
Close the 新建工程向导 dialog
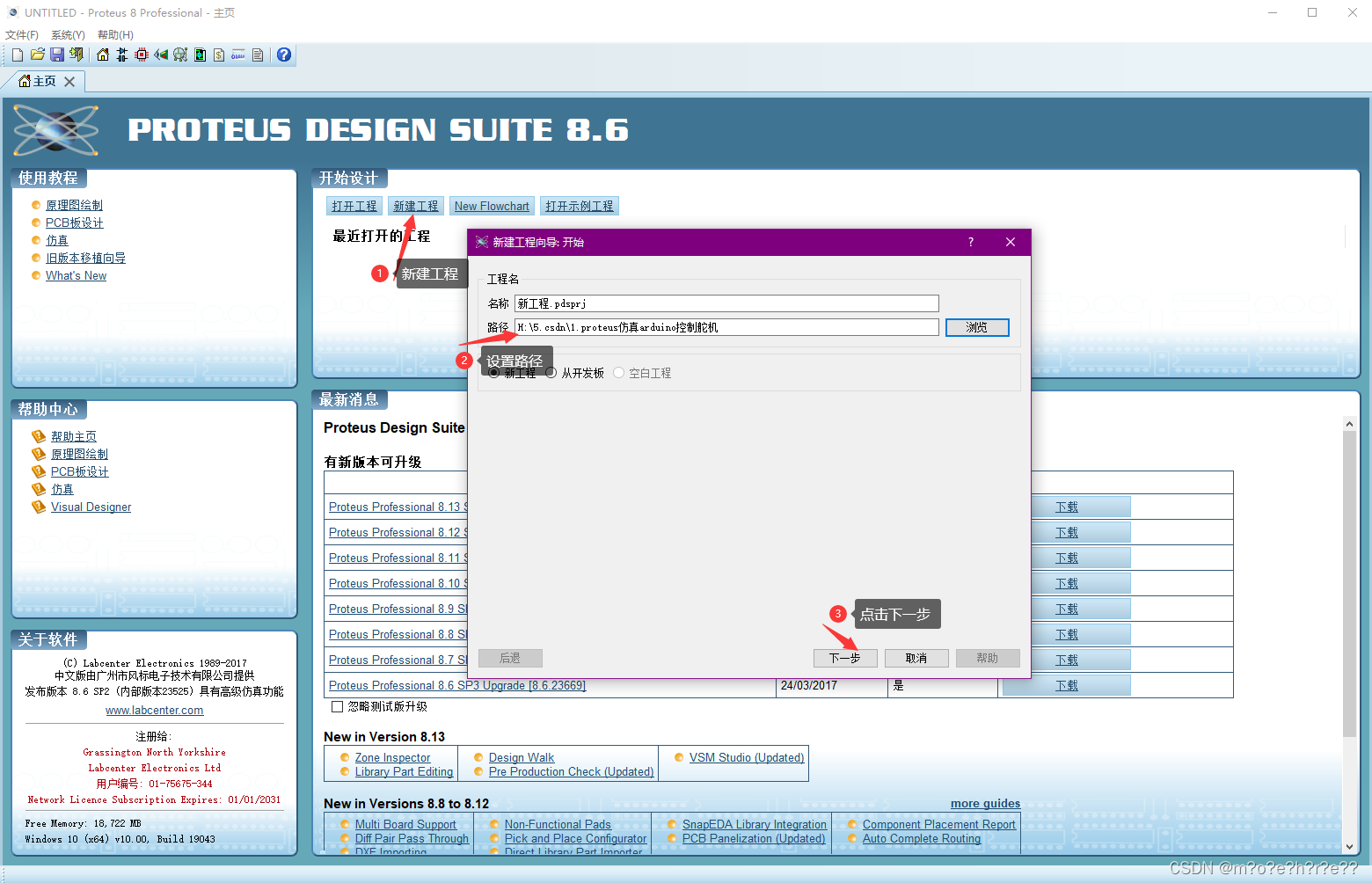click(x=1011, y=242)
